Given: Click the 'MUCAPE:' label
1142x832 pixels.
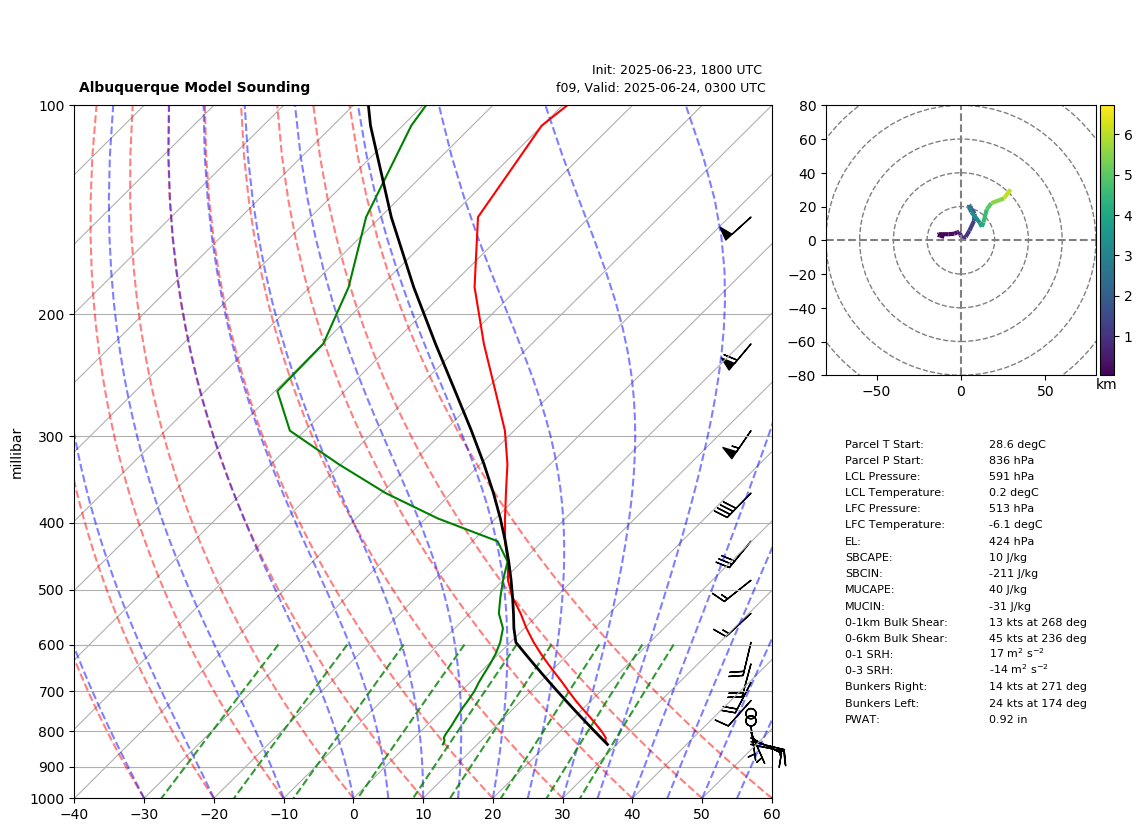Looking at the screenshot, I should 869,589.
